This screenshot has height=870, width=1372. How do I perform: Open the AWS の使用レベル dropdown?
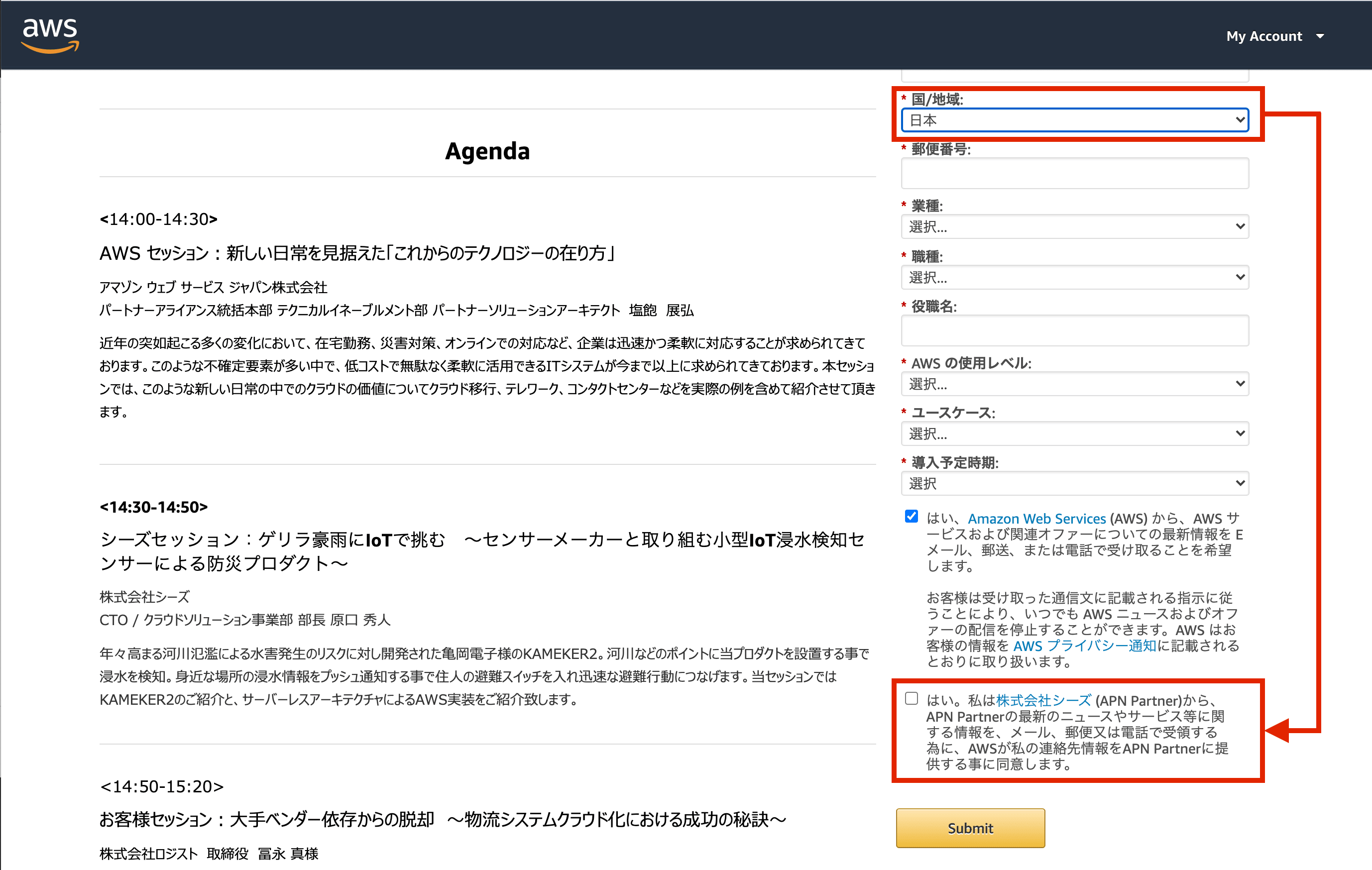pyautogui.click(x=1074, y=384)
